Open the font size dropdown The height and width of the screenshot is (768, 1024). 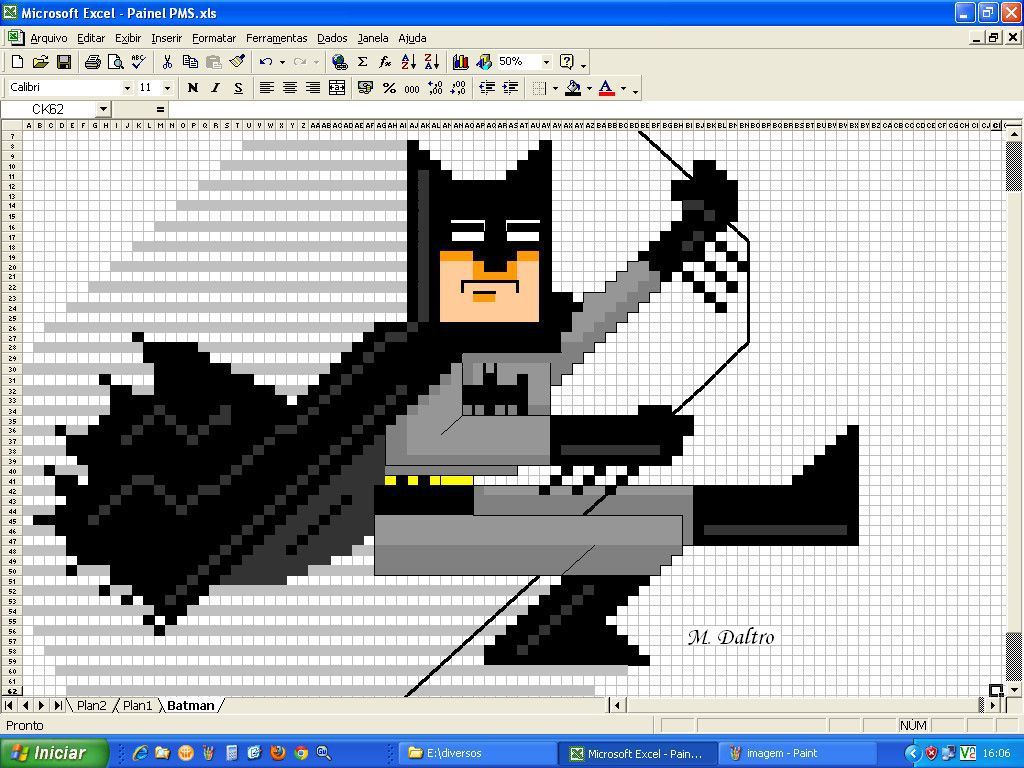coord(167,88)
